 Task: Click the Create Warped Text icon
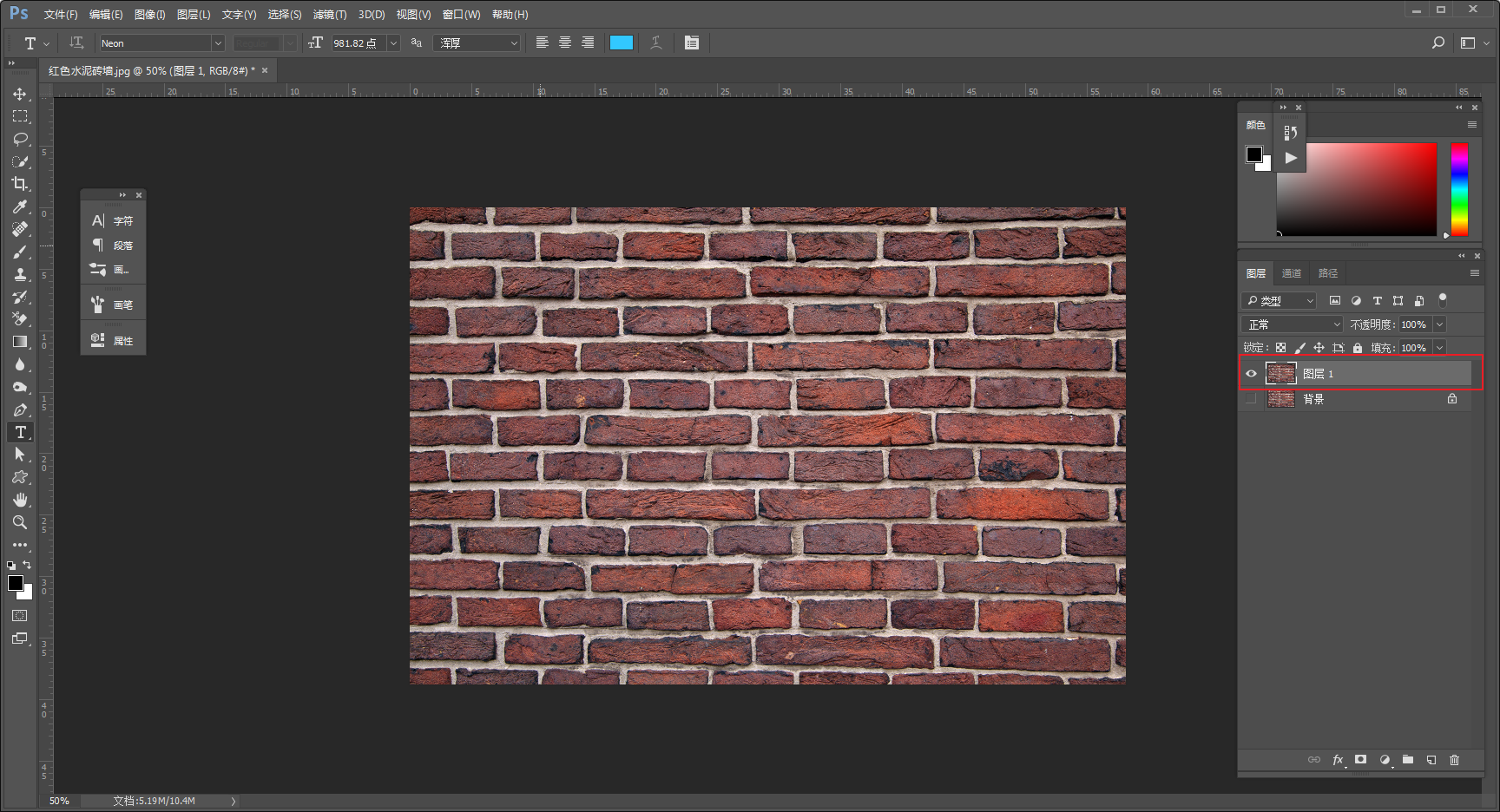656,43
